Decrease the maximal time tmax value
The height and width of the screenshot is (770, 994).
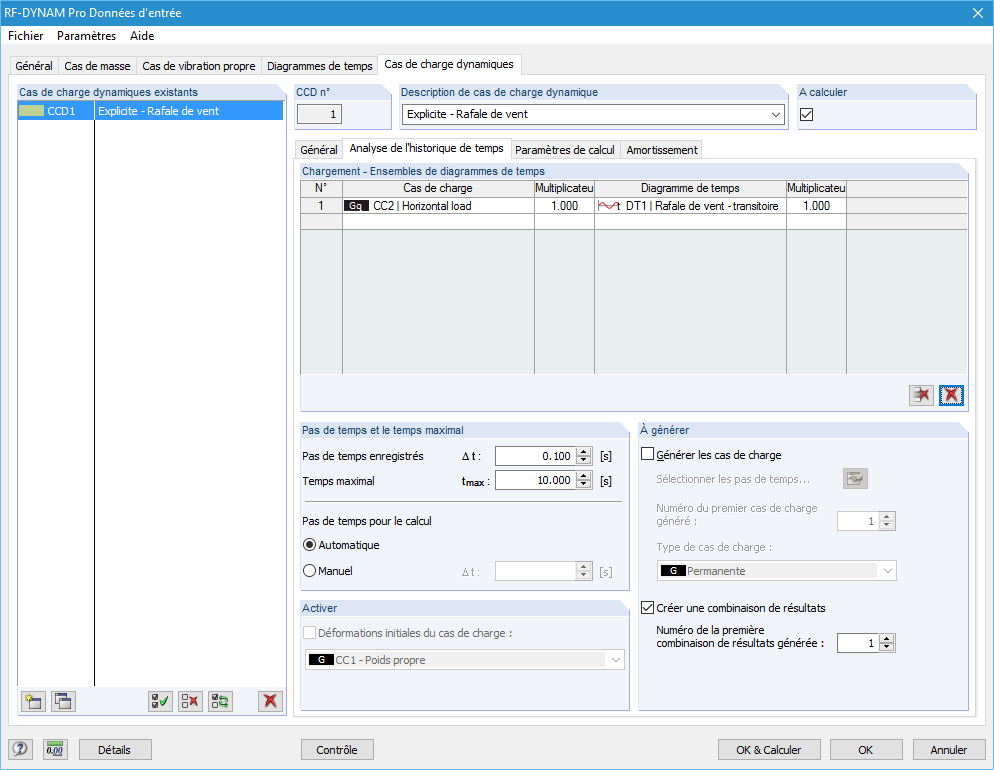click(x=584, y=485)
